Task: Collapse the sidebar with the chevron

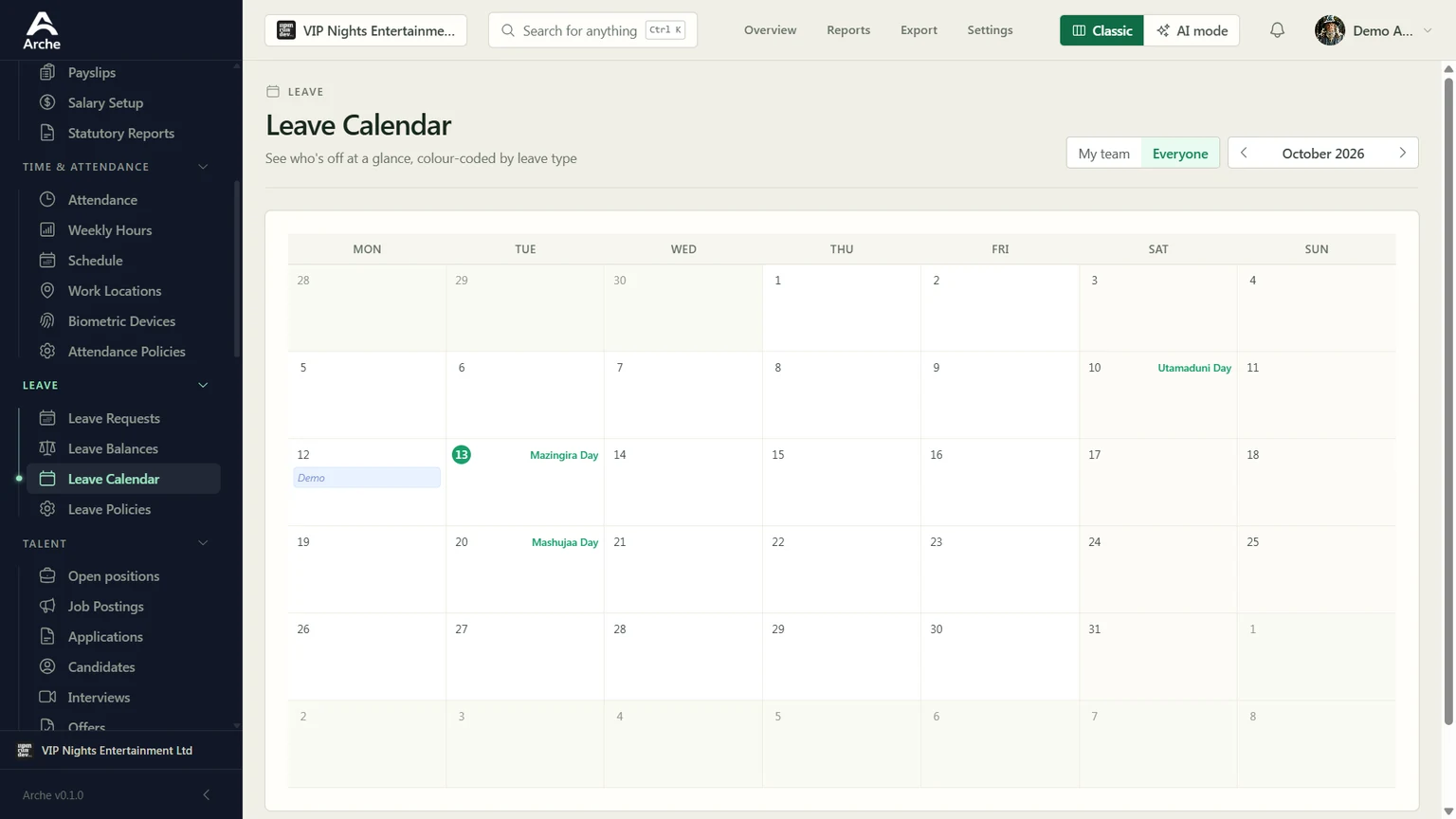Action: (x=206, y=794)
